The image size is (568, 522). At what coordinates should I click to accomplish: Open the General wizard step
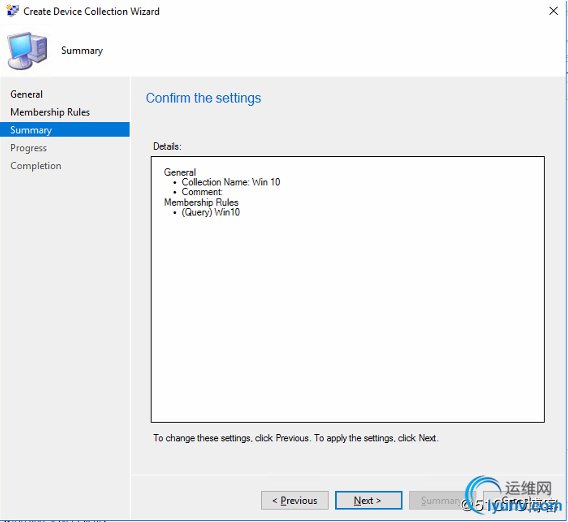pos(26,94)
